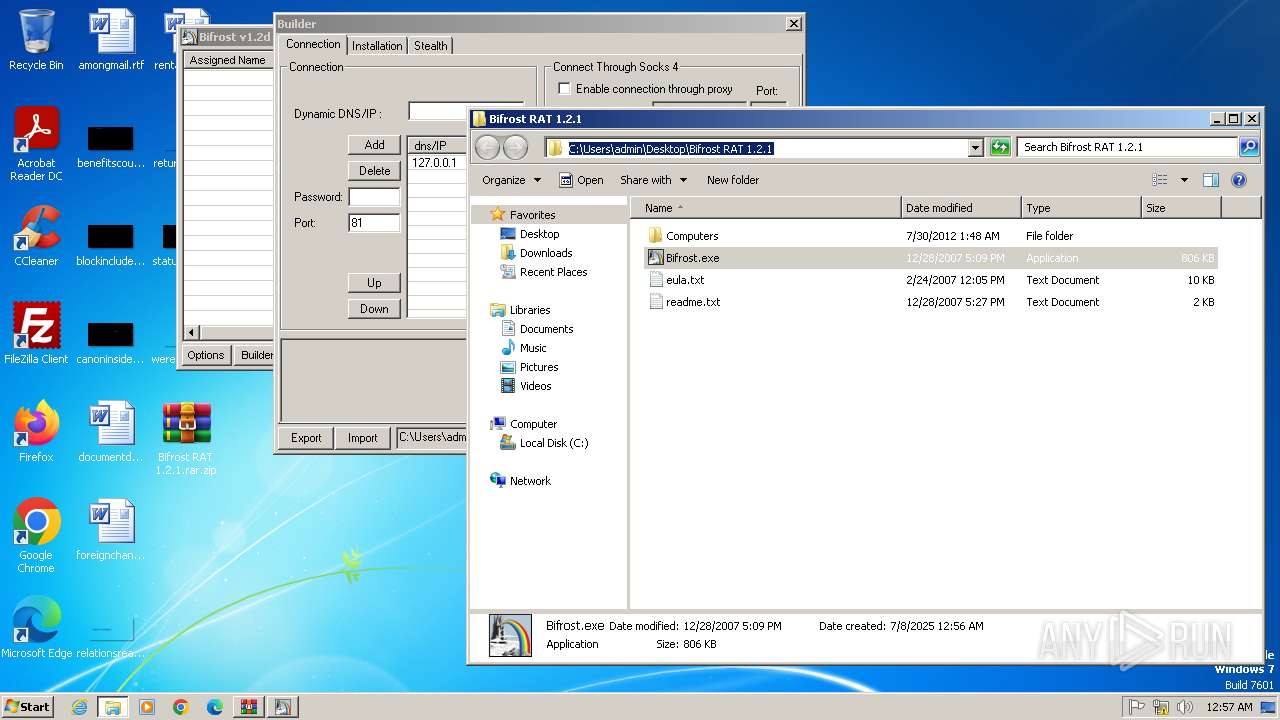The image size is (1280, 720).
Task: Open Local Disk (C:) in navigation pane
Action: [x=543, y=443]
